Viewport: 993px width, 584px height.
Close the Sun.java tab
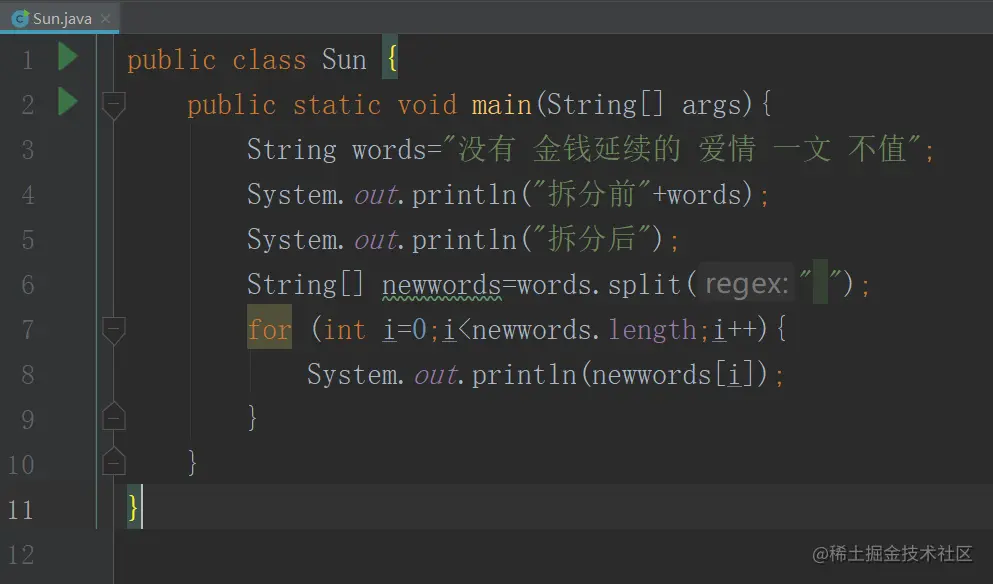pyautogui.click(x=106, y=18)
